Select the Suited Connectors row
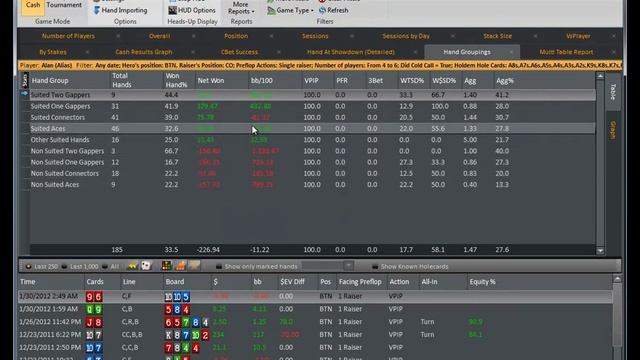640x360 pixels. pyautogui.click(x=312, y=117)
